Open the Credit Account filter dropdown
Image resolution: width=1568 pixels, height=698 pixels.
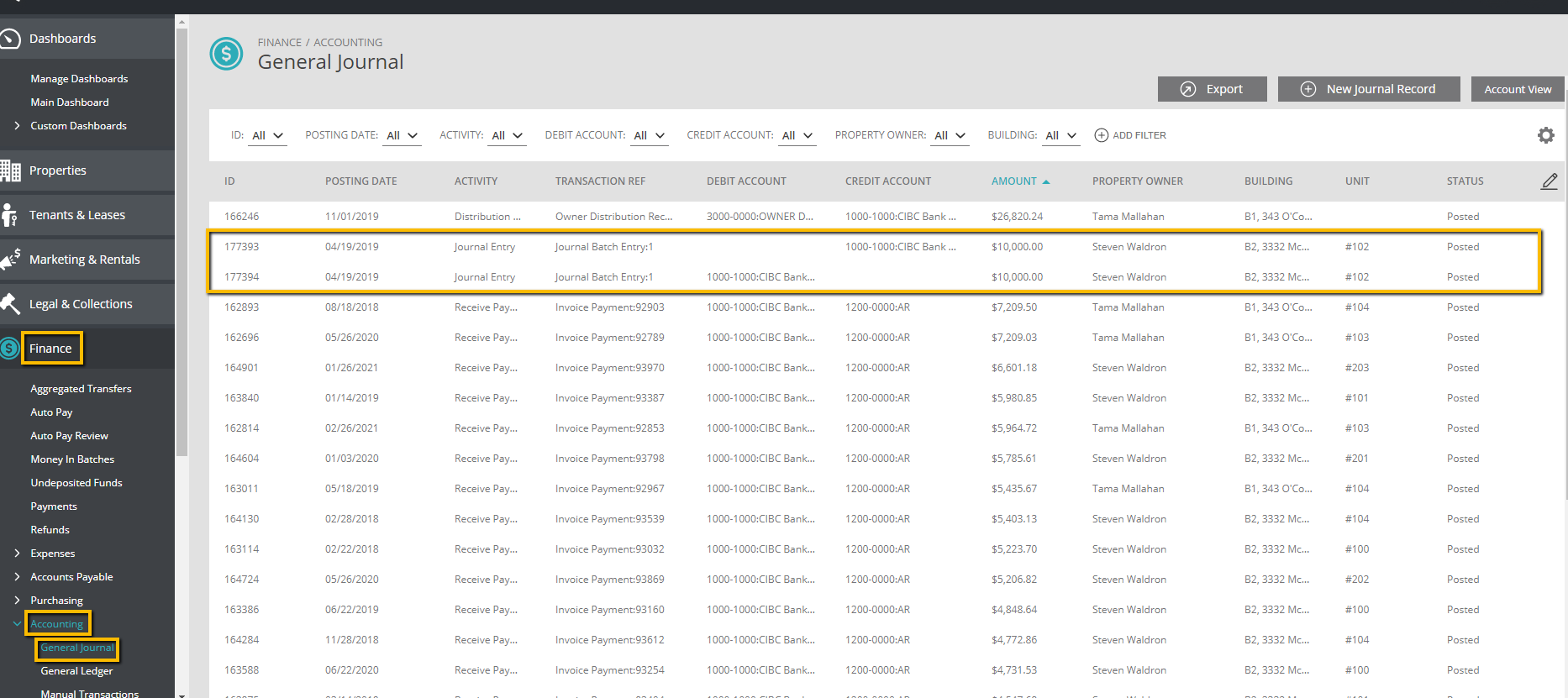pyautogui.click(x=797, y=135)
